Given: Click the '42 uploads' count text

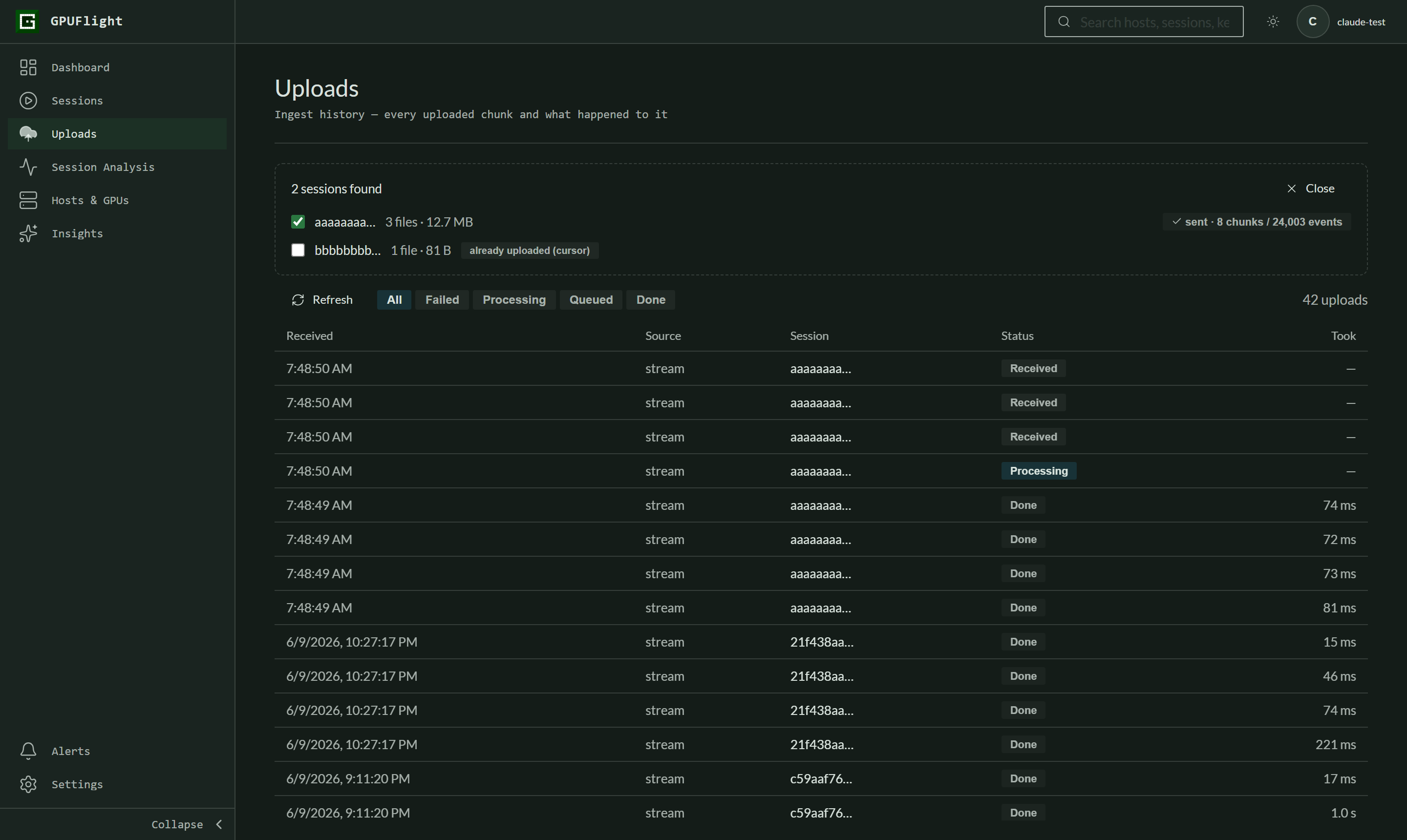Looking at the screenshot, I should coord(1335,300).
